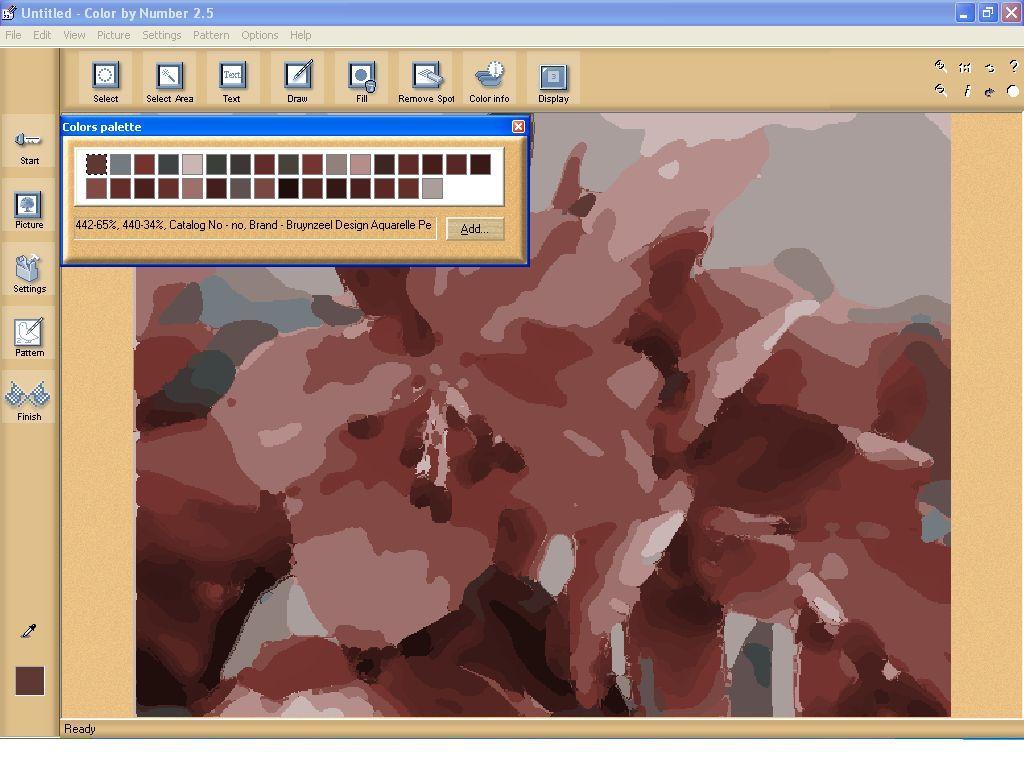The image size is (1024, 768).
Task: Zoom in with the plus magnifier
Action: click(940, 65)
